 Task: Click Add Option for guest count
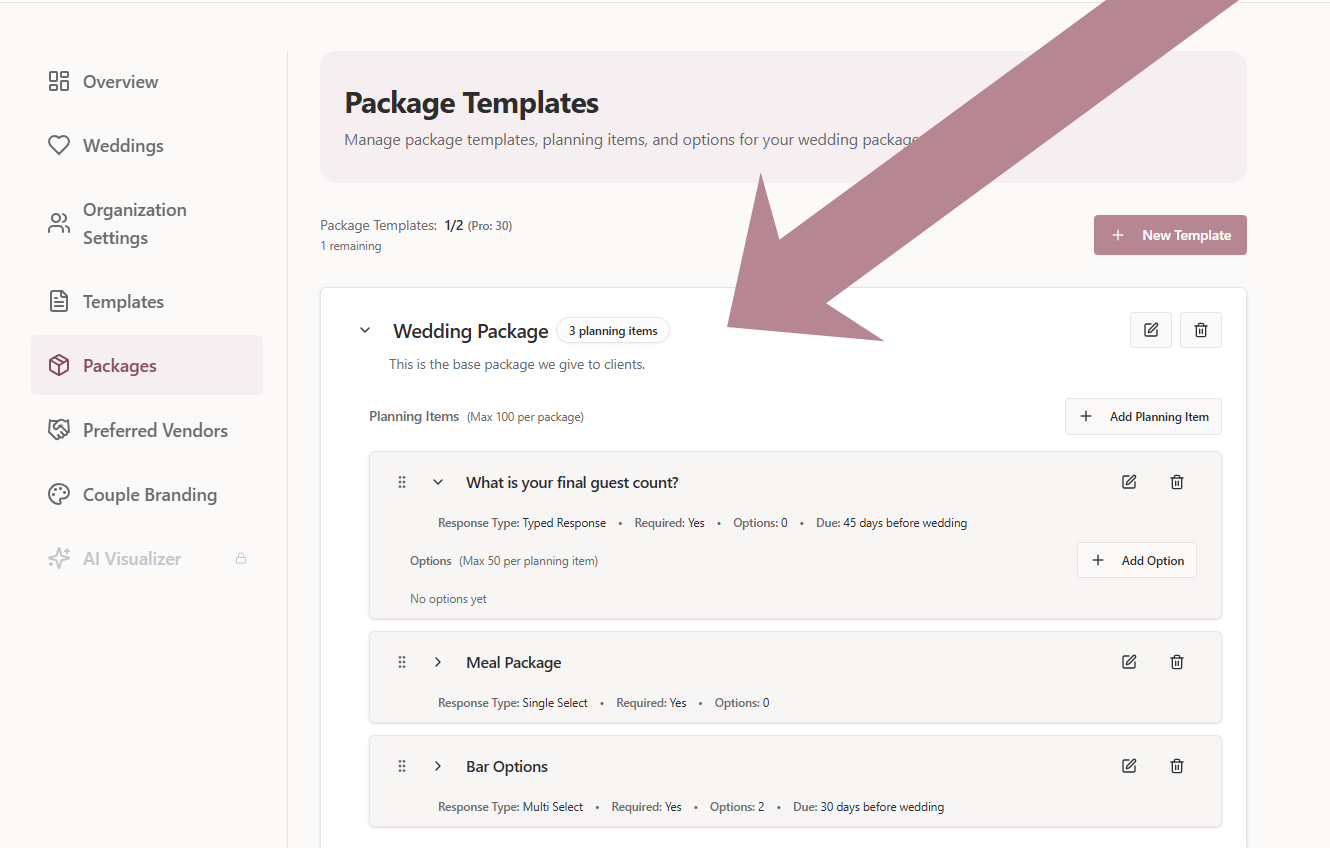point(1137,561)
